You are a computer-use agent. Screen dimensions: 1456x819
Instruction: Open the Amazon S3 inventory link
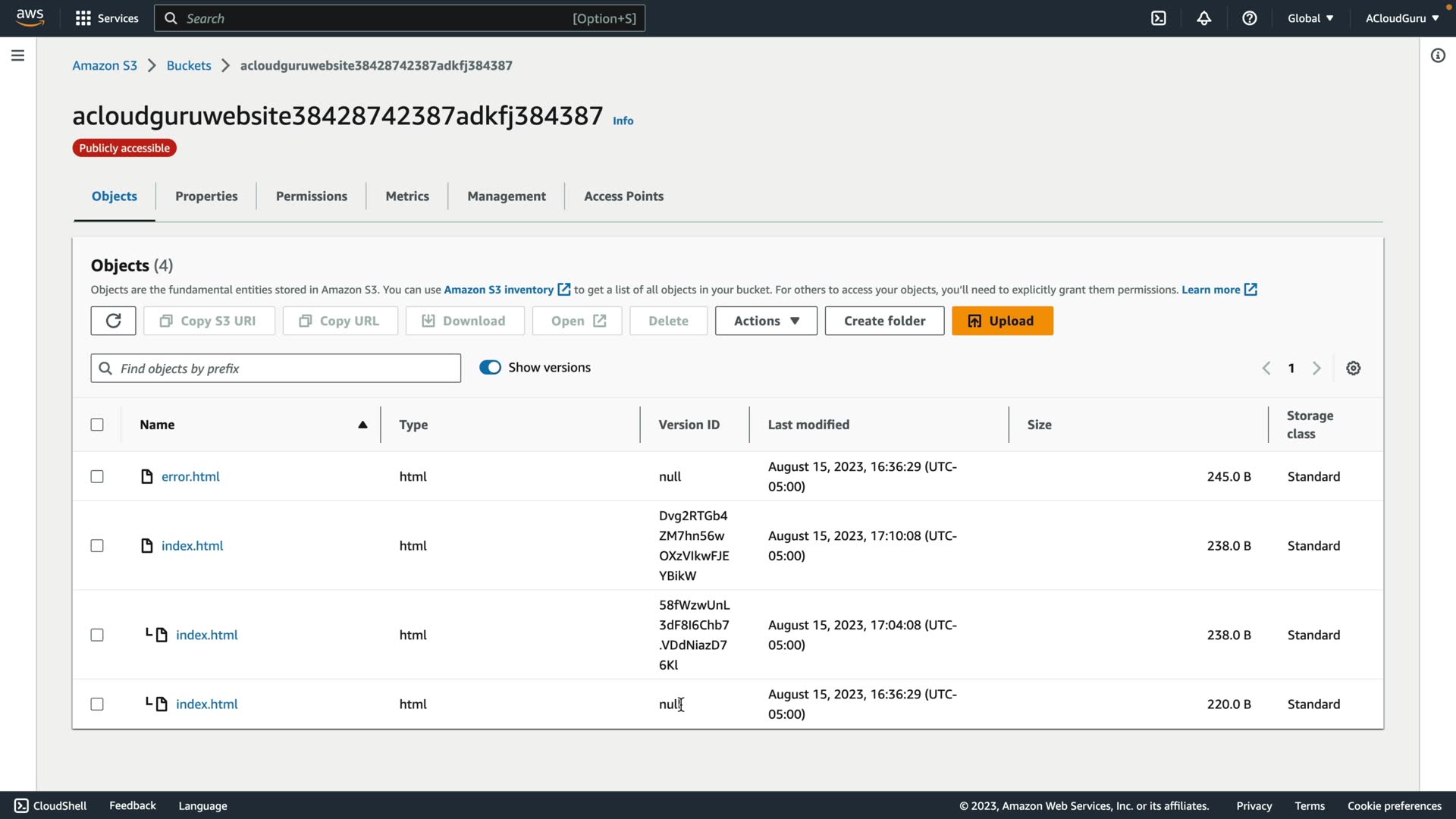[x=498, y=290]
